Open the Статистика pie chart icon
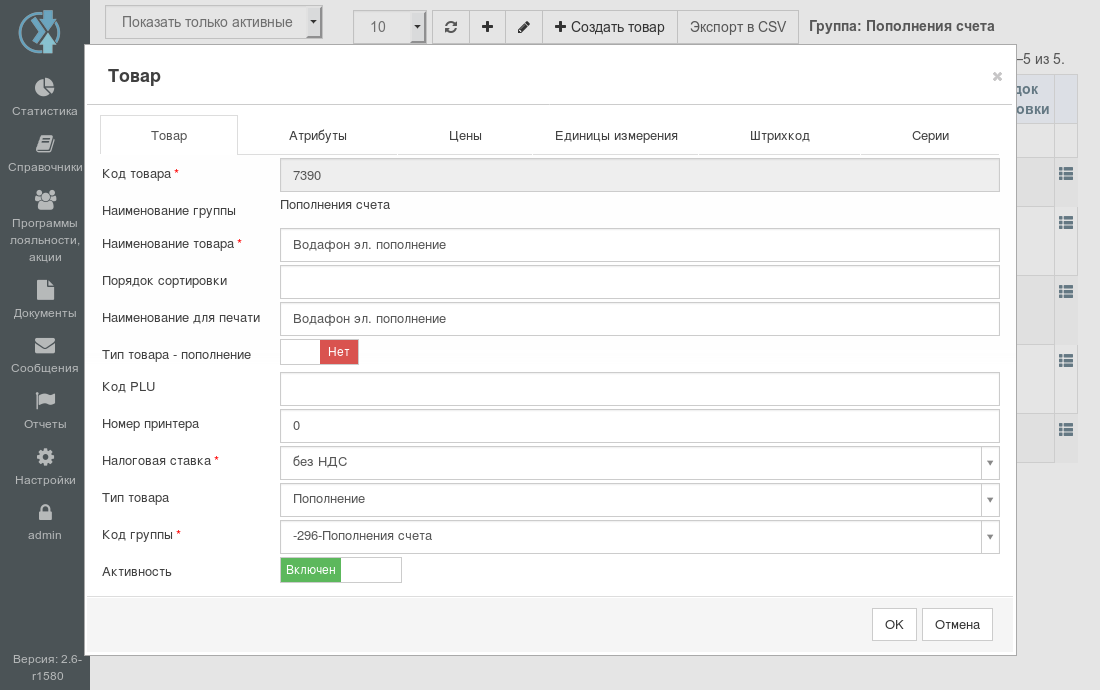Image resolution: width=1100 pixels, height=690 pixels. 44,87
